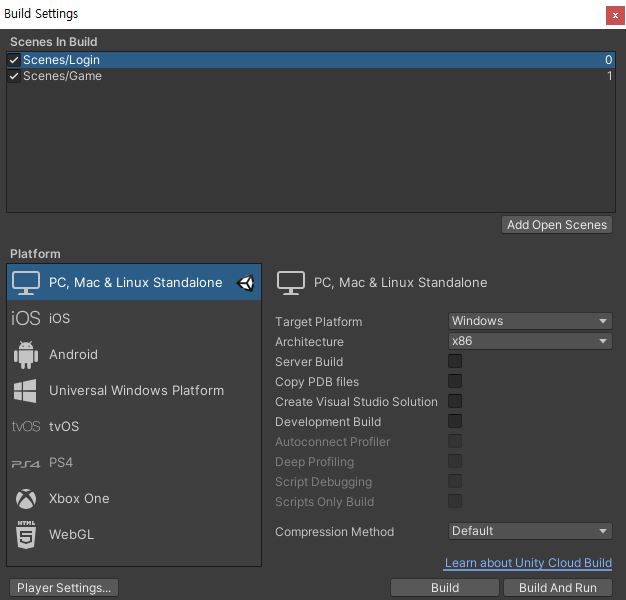Click the Unity logo on selected platform row
Screen dimensions: 626x600
(x=245, y=283)
